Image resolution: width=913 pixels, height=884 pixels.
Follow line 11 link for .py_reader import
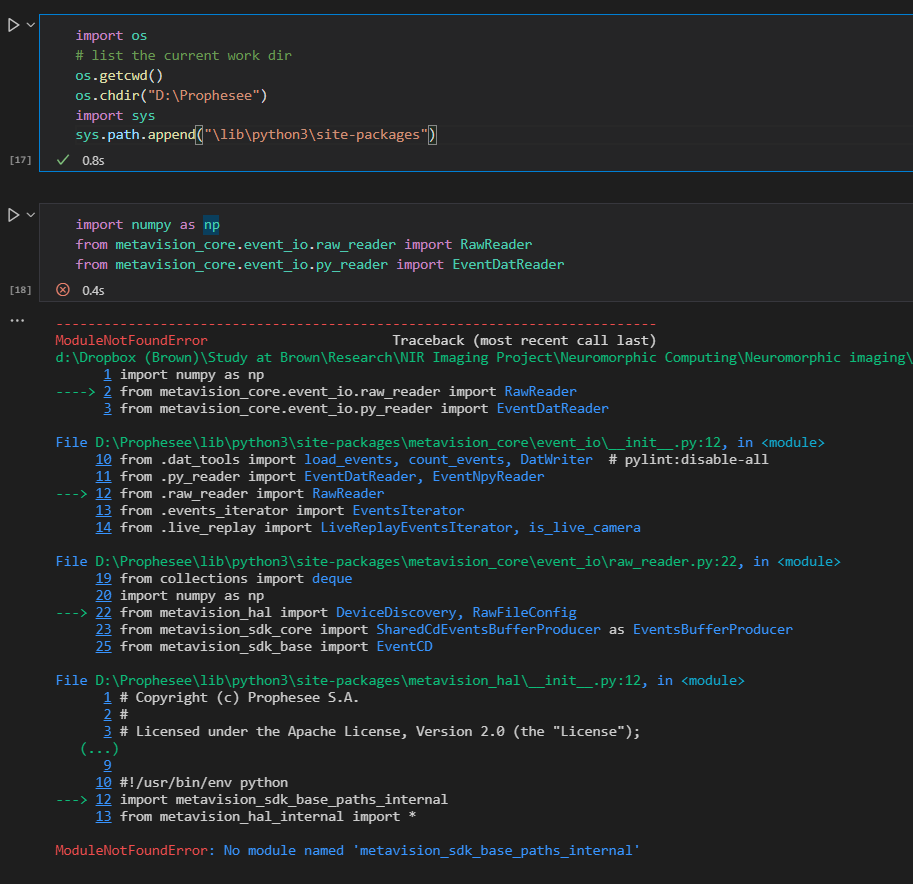coord(104,476)
